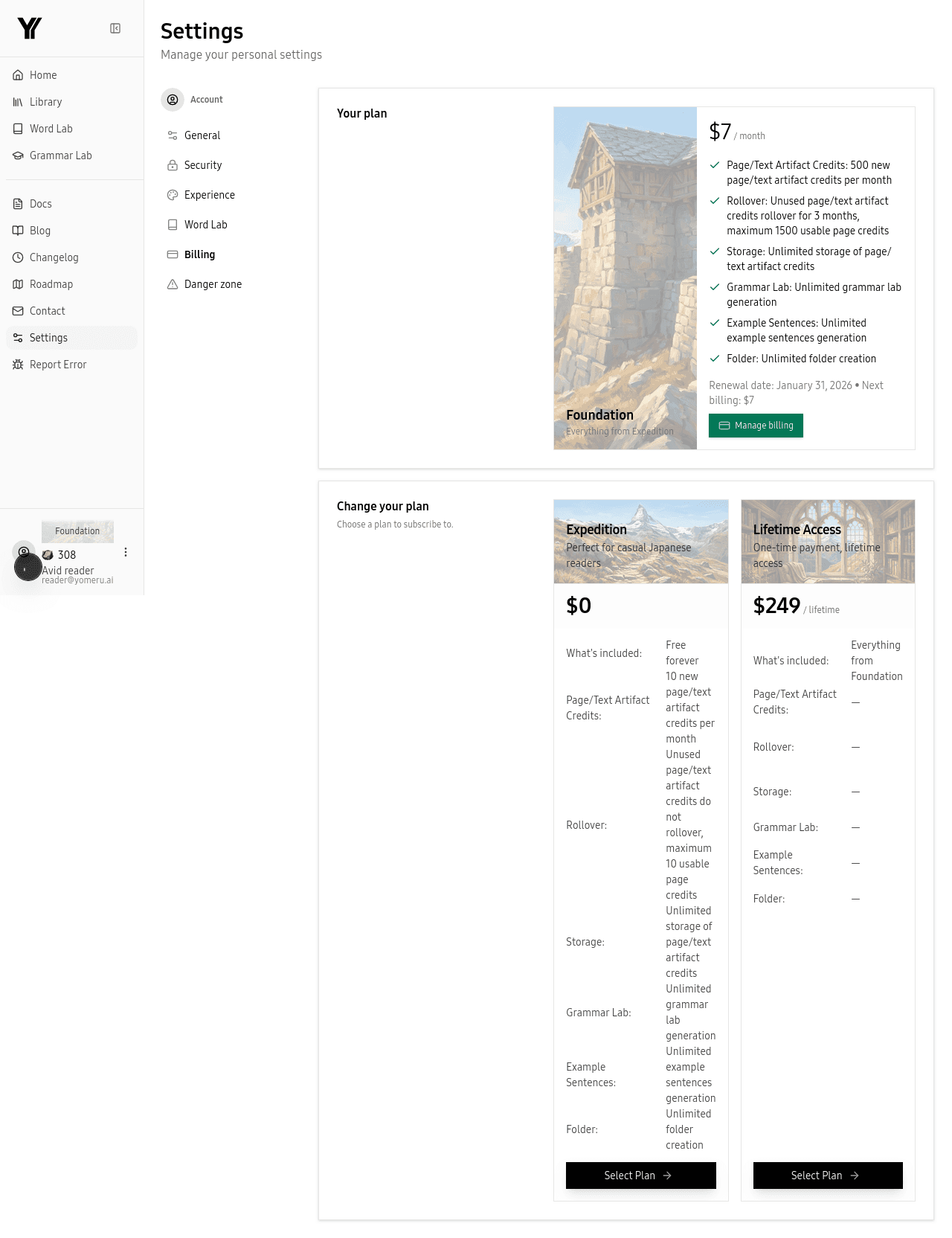952x1238 pixels.
Task: Go to Home page
Action: (71, 75)
